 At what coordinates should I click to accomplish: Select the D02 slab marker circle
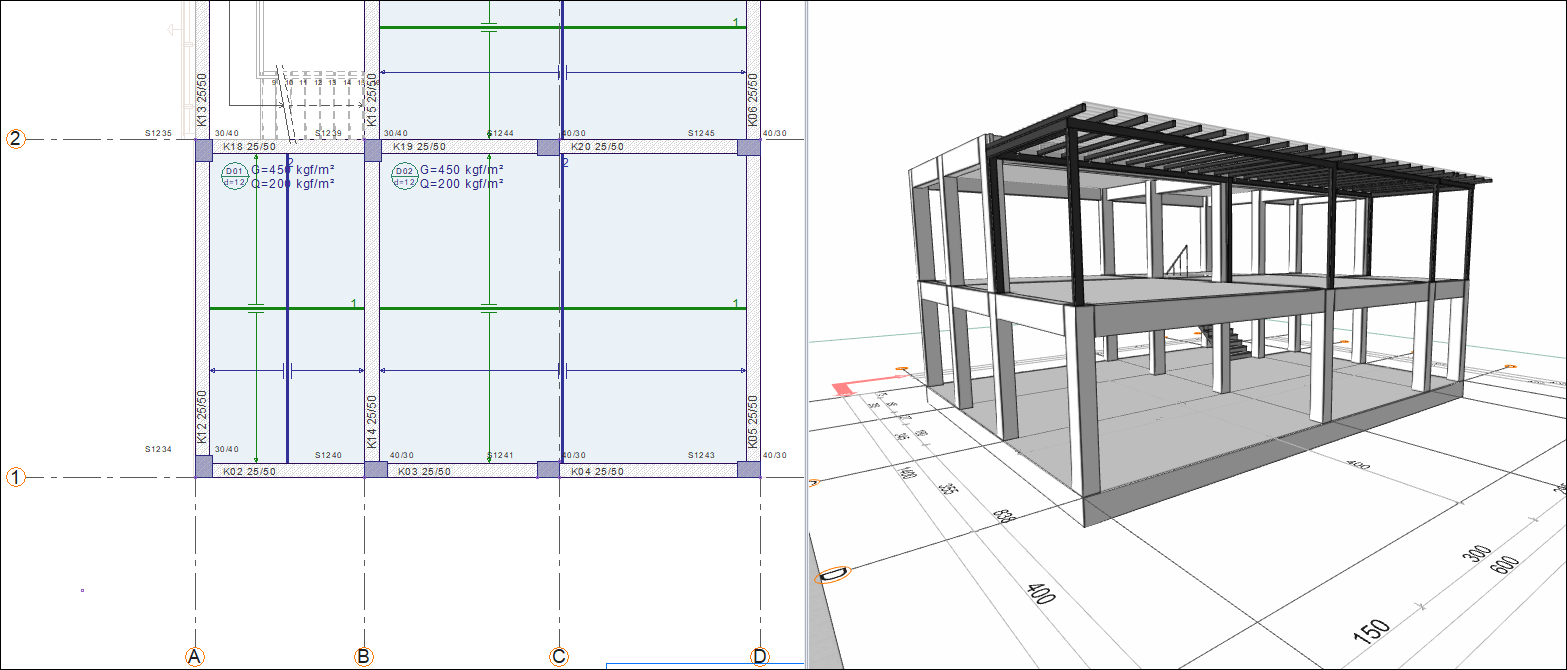coord(404,176)
